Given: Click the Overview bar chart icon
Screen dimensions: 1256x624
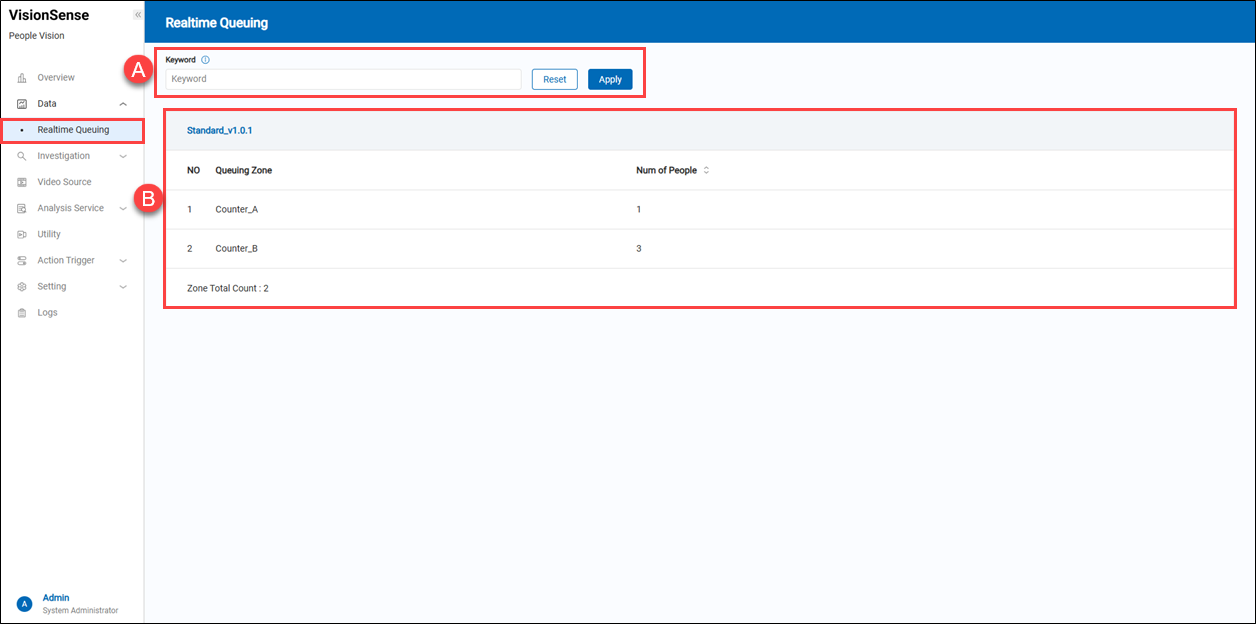Looking at the screenshot, I should tap(22, 78).
